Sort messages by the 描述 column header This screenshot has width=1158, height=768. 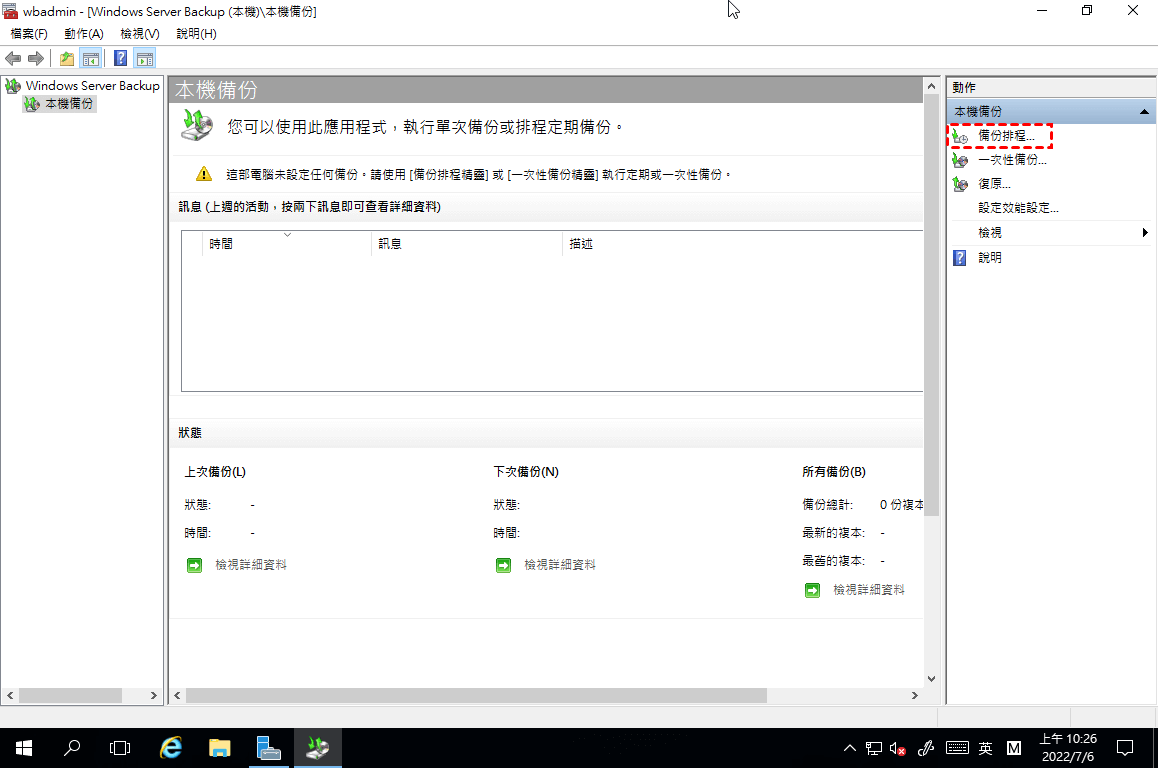742,244
